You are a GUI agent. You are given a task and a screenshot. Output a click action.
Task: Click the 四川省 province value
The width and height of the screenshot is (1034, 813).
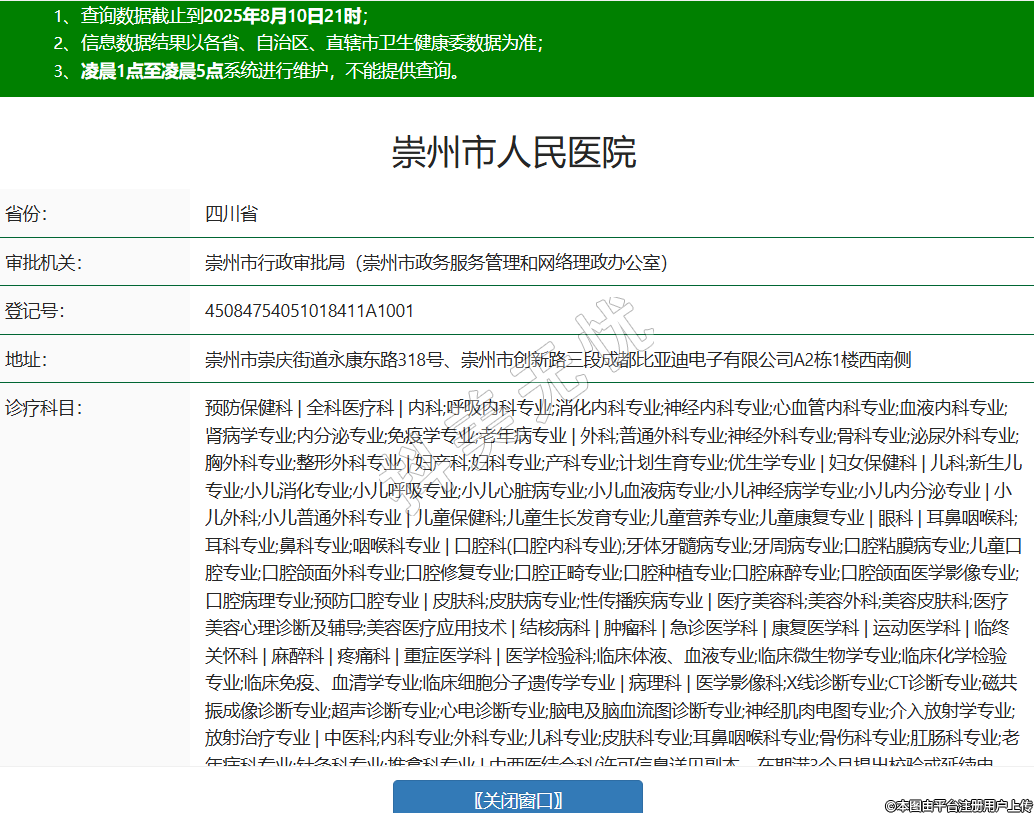coord(231,214)
